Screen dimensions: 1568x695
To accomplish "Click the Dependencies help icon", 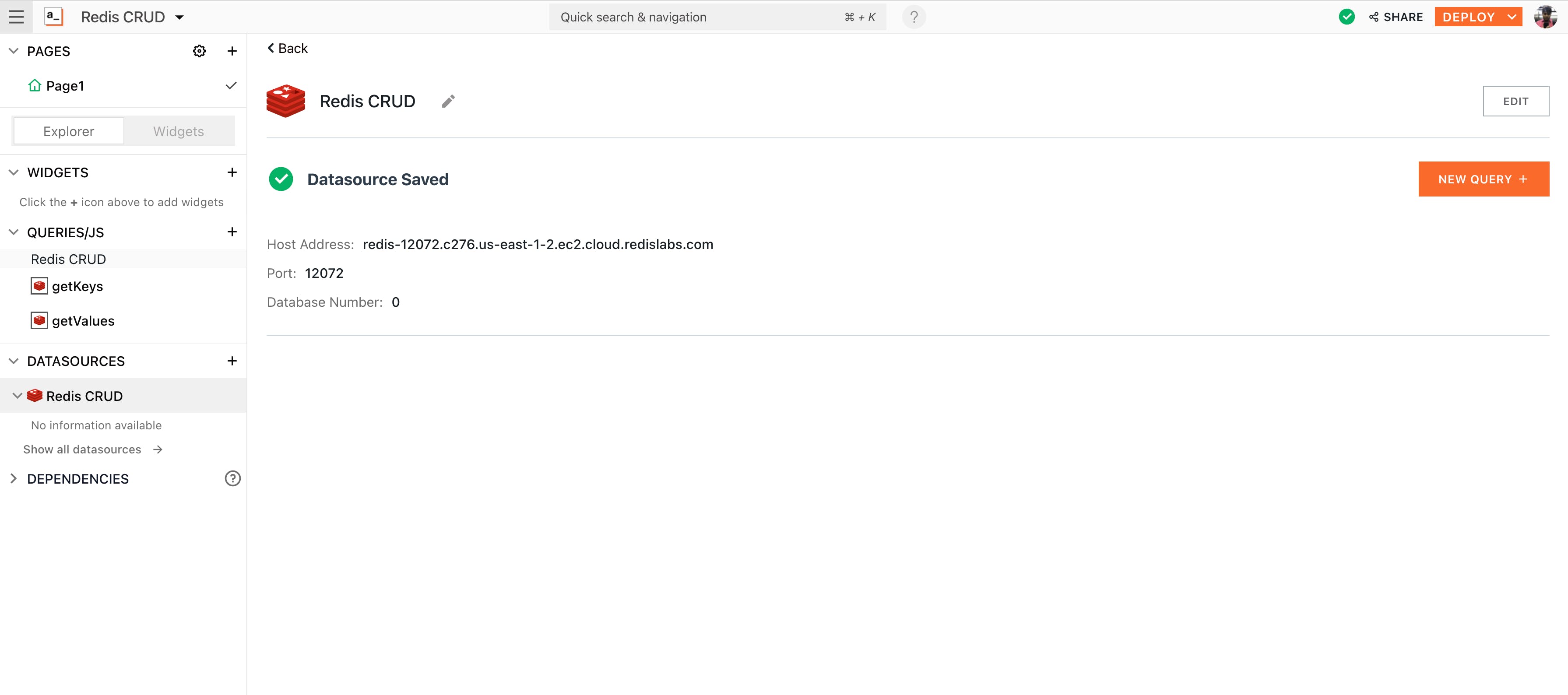I will point(232,478).
